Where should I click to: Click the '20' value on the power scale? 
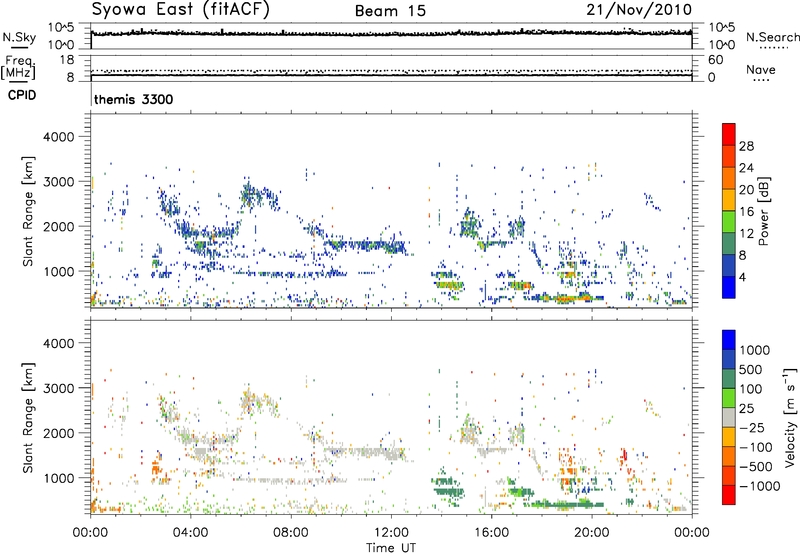tap(746, 190)
